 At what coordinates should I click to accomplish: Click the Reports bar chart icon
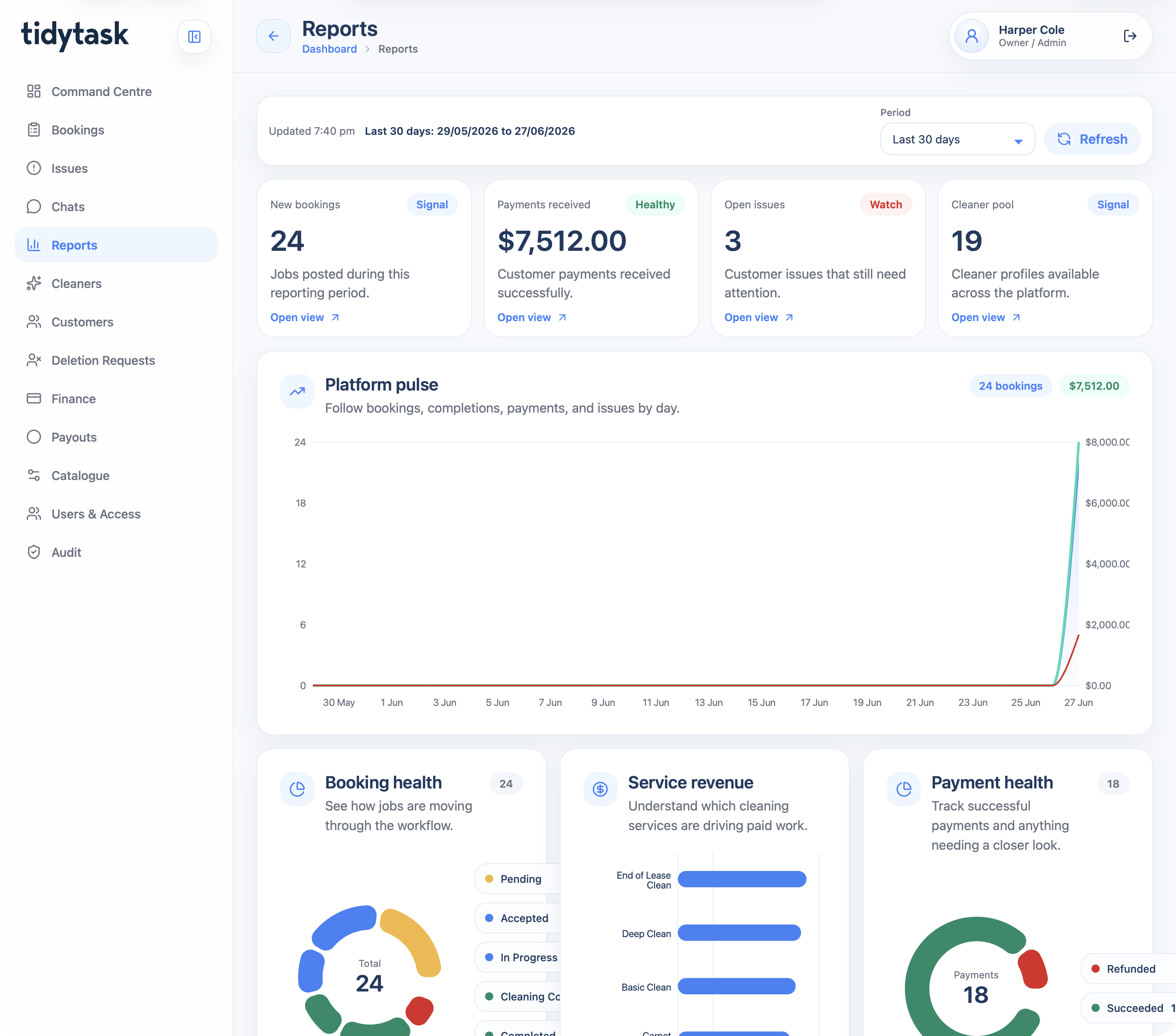pyautogui.click(x=34, y=245)
